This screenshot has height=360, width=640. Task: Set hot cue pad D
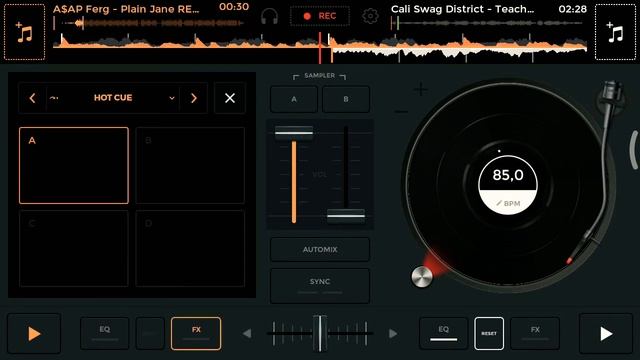pyautogui.click(x=190, y=248)
